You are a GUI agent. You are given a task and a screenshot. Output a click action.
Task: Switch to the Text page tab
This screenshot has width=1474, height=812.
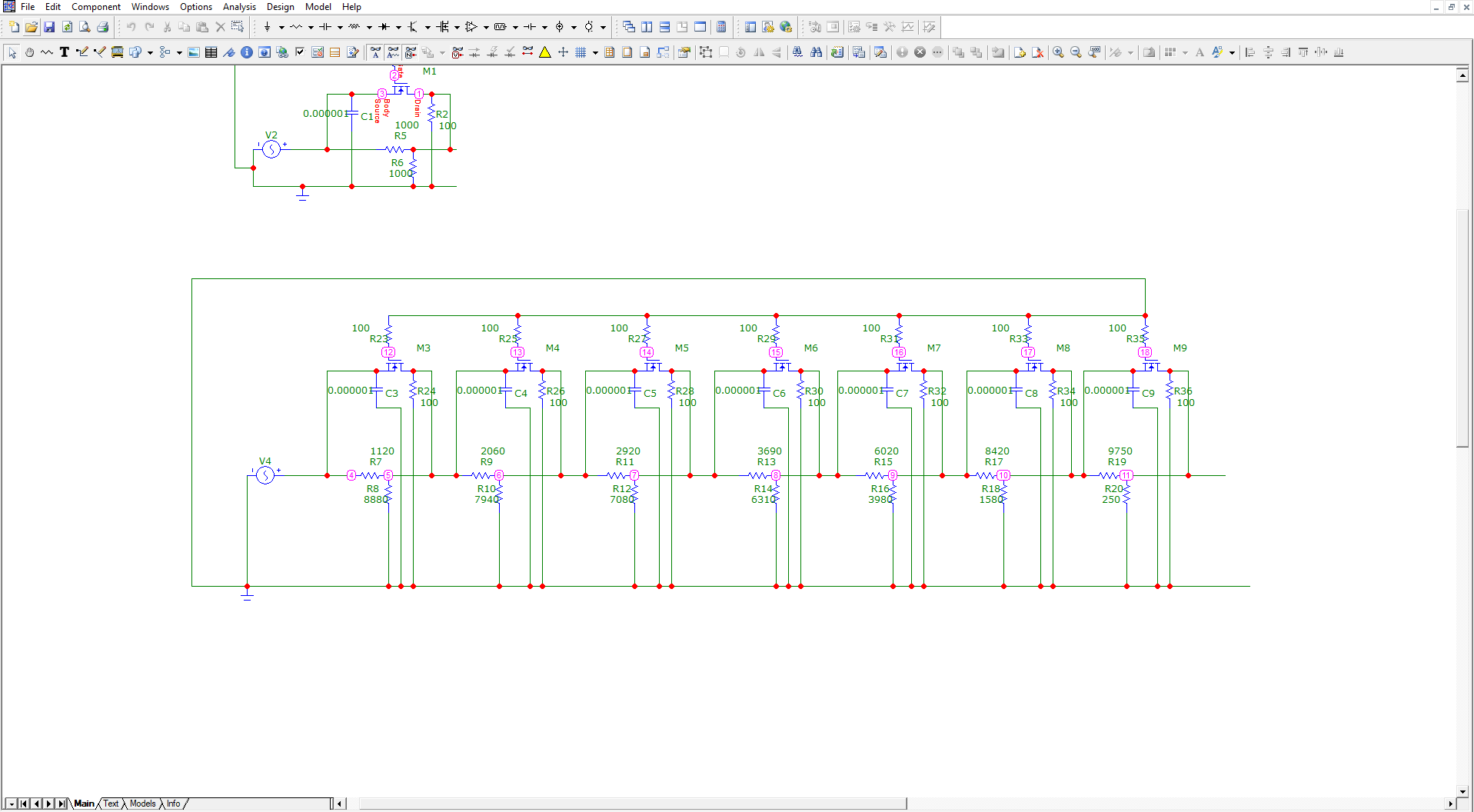111,804
